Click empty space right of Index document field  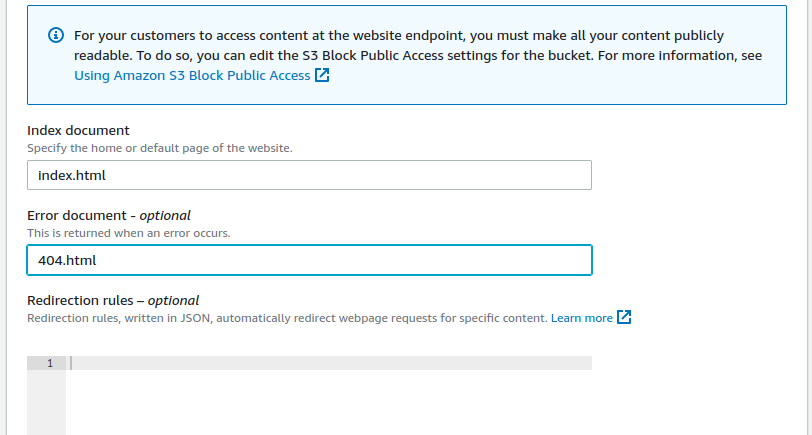[689, 175]
